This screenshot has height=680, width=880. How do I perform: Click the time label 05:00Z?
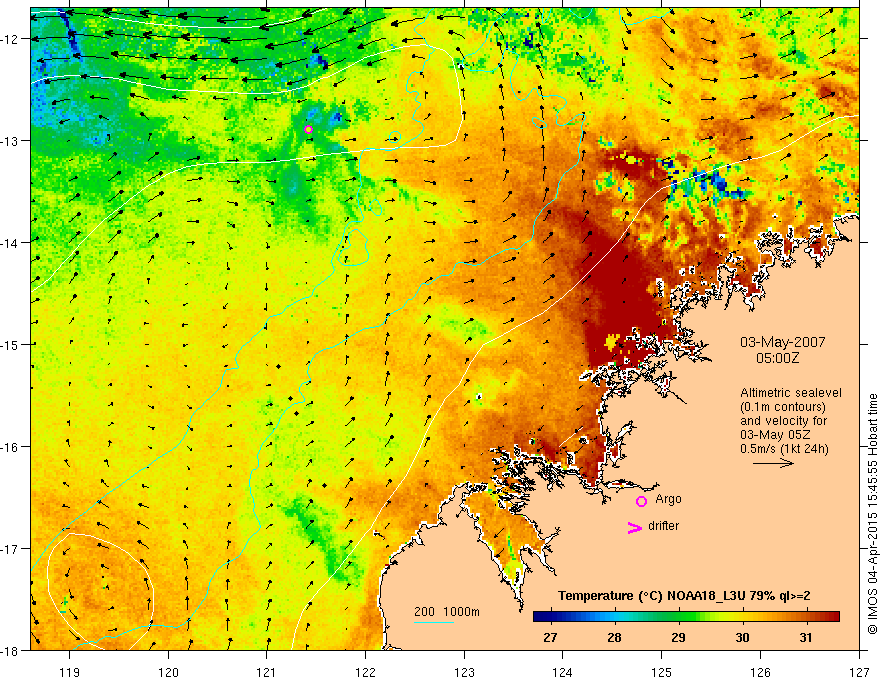(777, 358)
